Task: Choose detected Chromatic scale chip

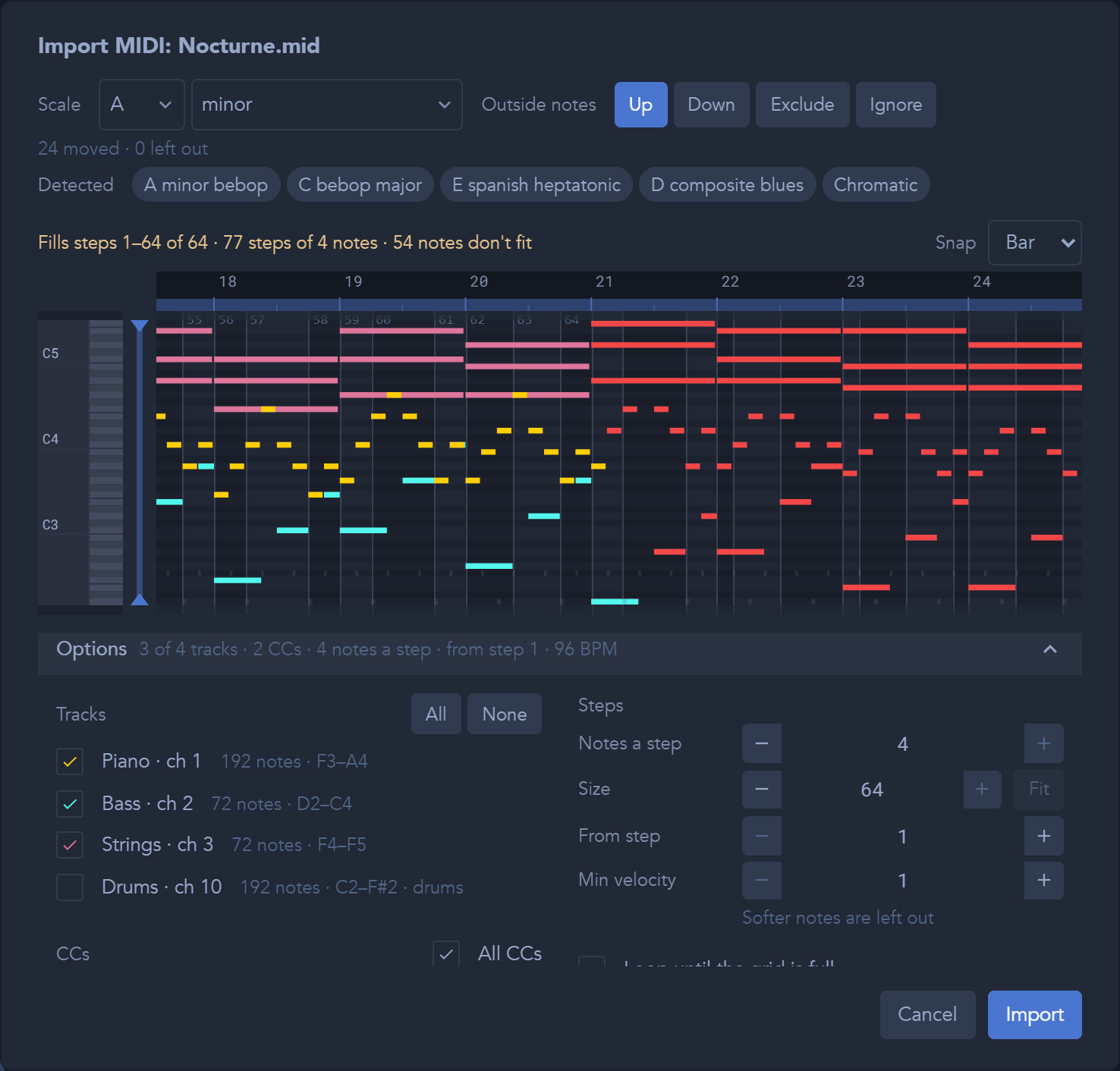Action: click(x=876, y=184)
